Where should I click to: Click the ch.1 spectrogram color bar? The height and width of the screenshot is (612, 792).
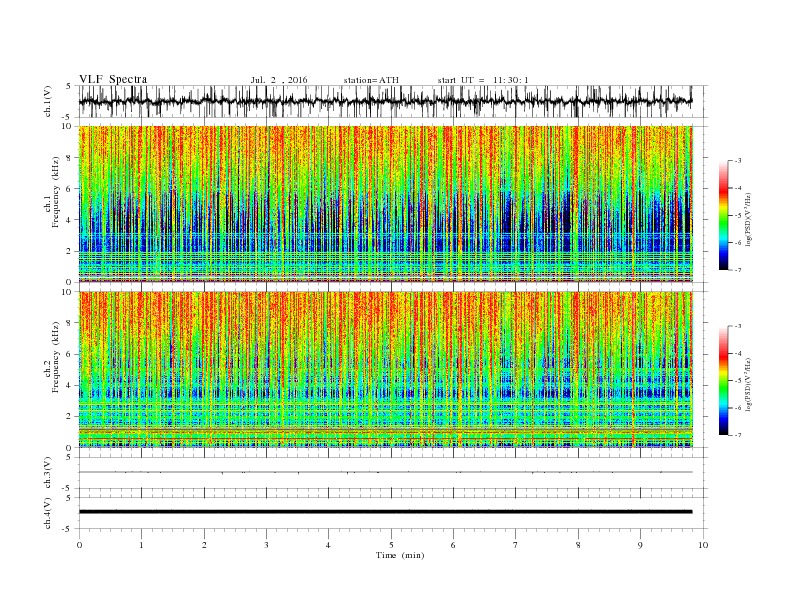(x=723, y=216)
